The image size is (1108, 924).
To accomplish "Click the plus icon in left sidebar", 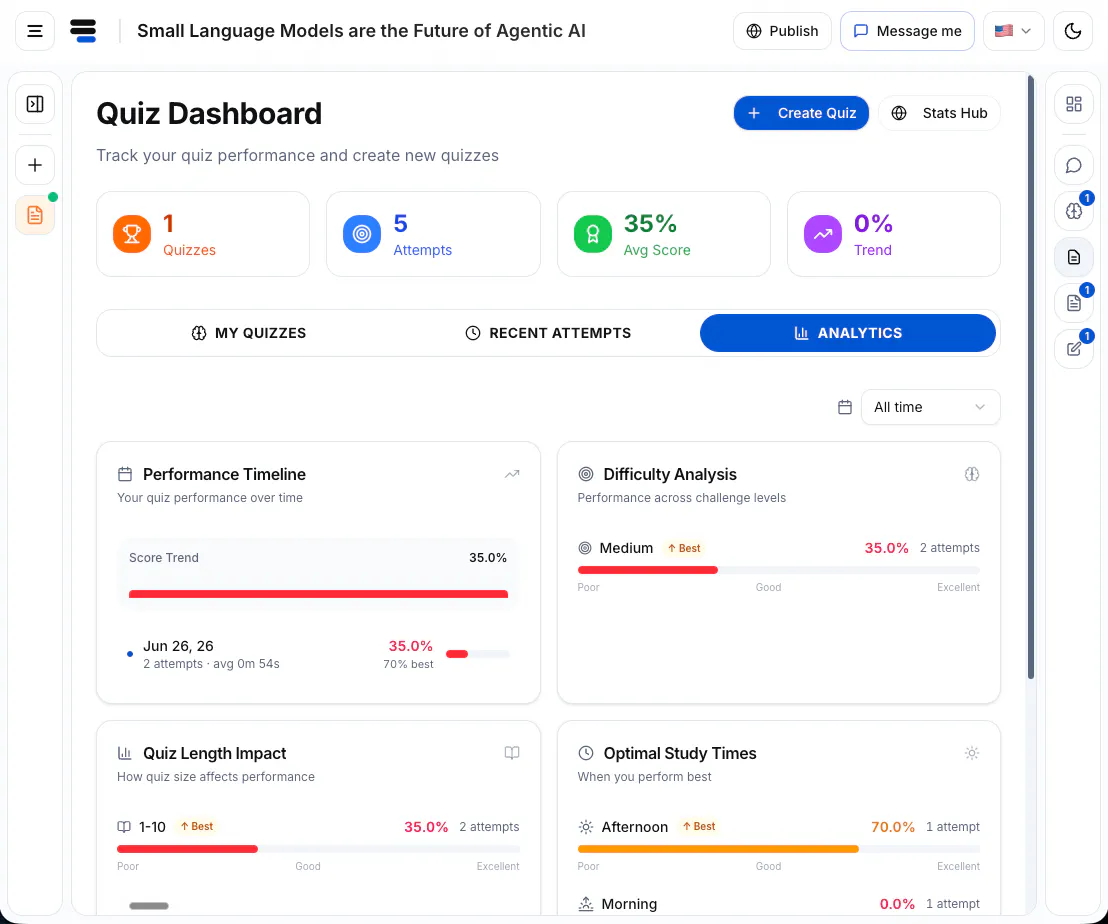I will pos(35,165).
